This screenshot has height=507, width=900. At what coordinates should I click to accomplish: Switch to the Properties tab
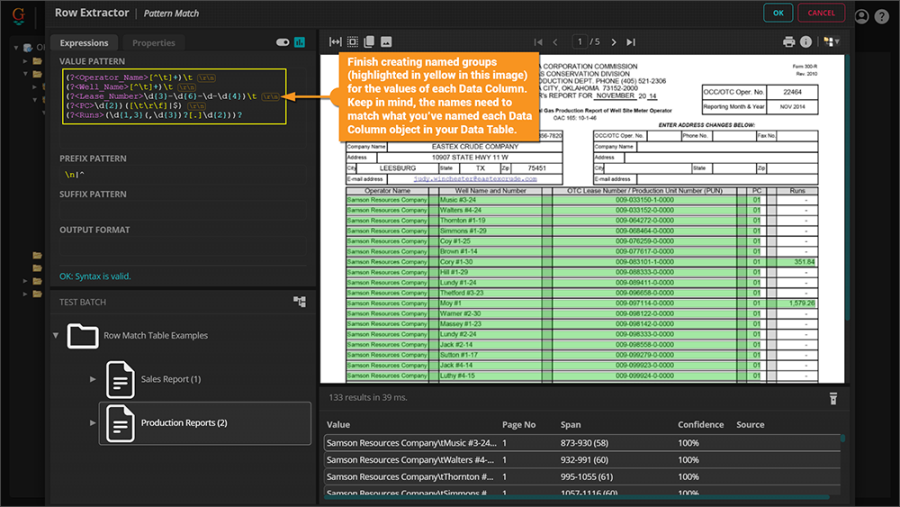[x=153, y=43]
